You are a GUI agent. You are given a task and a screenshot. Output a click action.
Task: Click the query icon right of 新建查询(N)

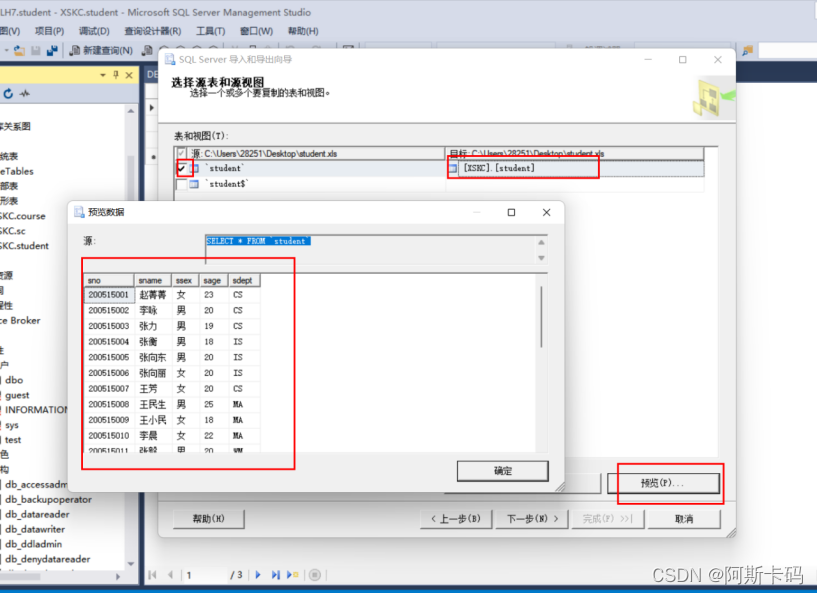148,51
